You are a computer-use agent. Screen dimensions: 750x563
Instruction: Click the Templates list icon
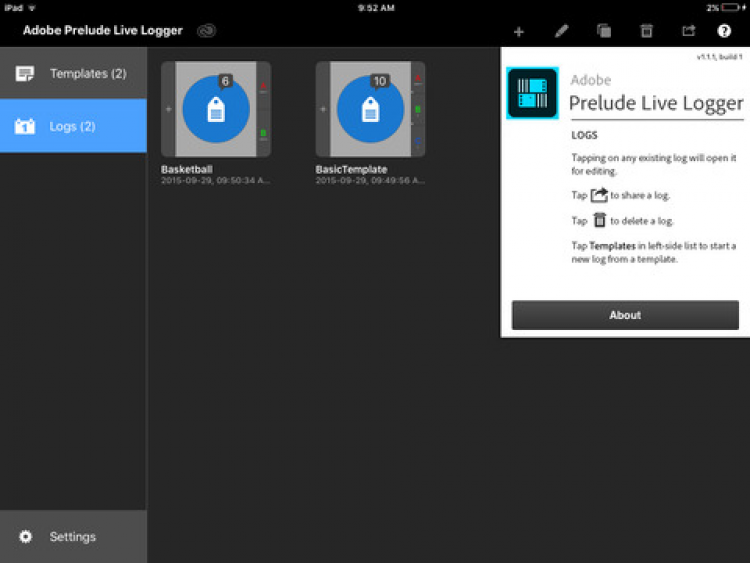24,74
